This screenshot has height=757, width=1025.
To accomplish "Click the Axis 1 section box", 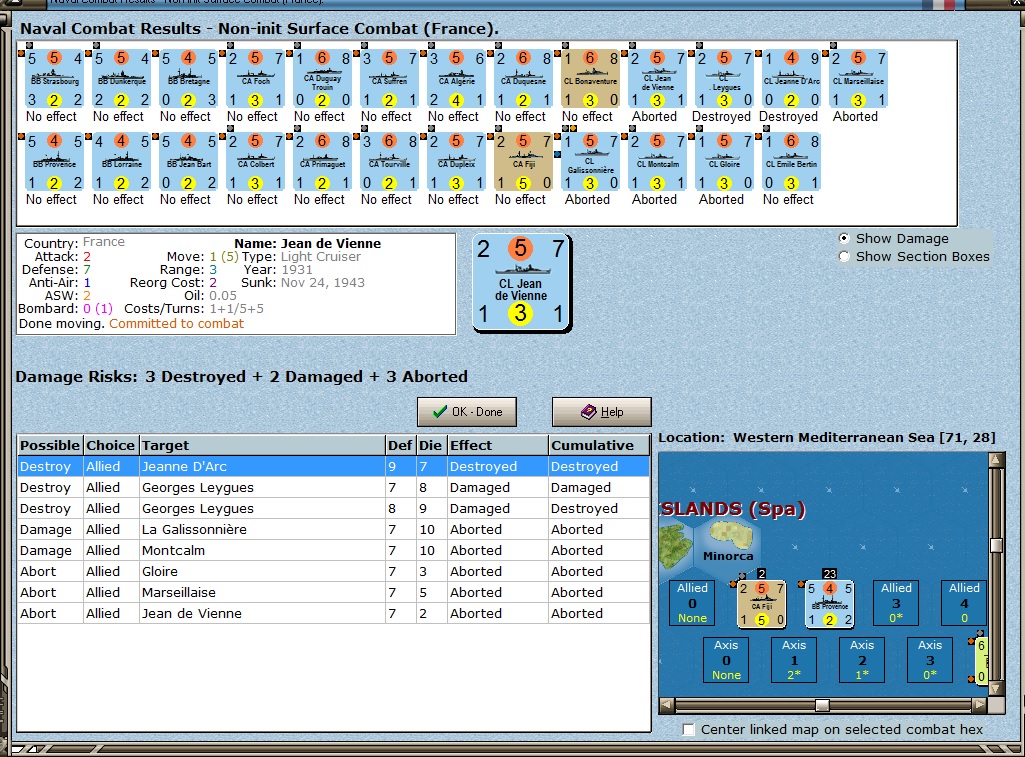I will click(794, 660).
